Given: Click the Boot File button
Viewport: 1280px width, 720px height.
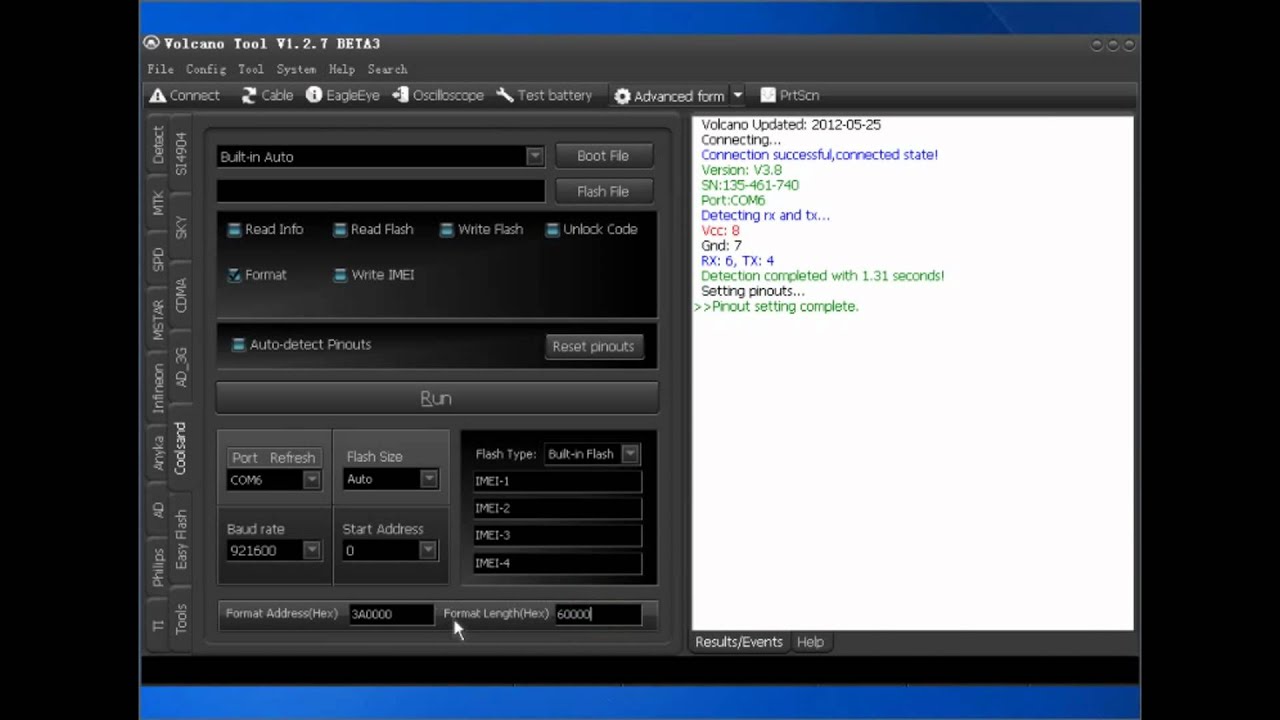Looking at the screenshot, I should 603,156.
